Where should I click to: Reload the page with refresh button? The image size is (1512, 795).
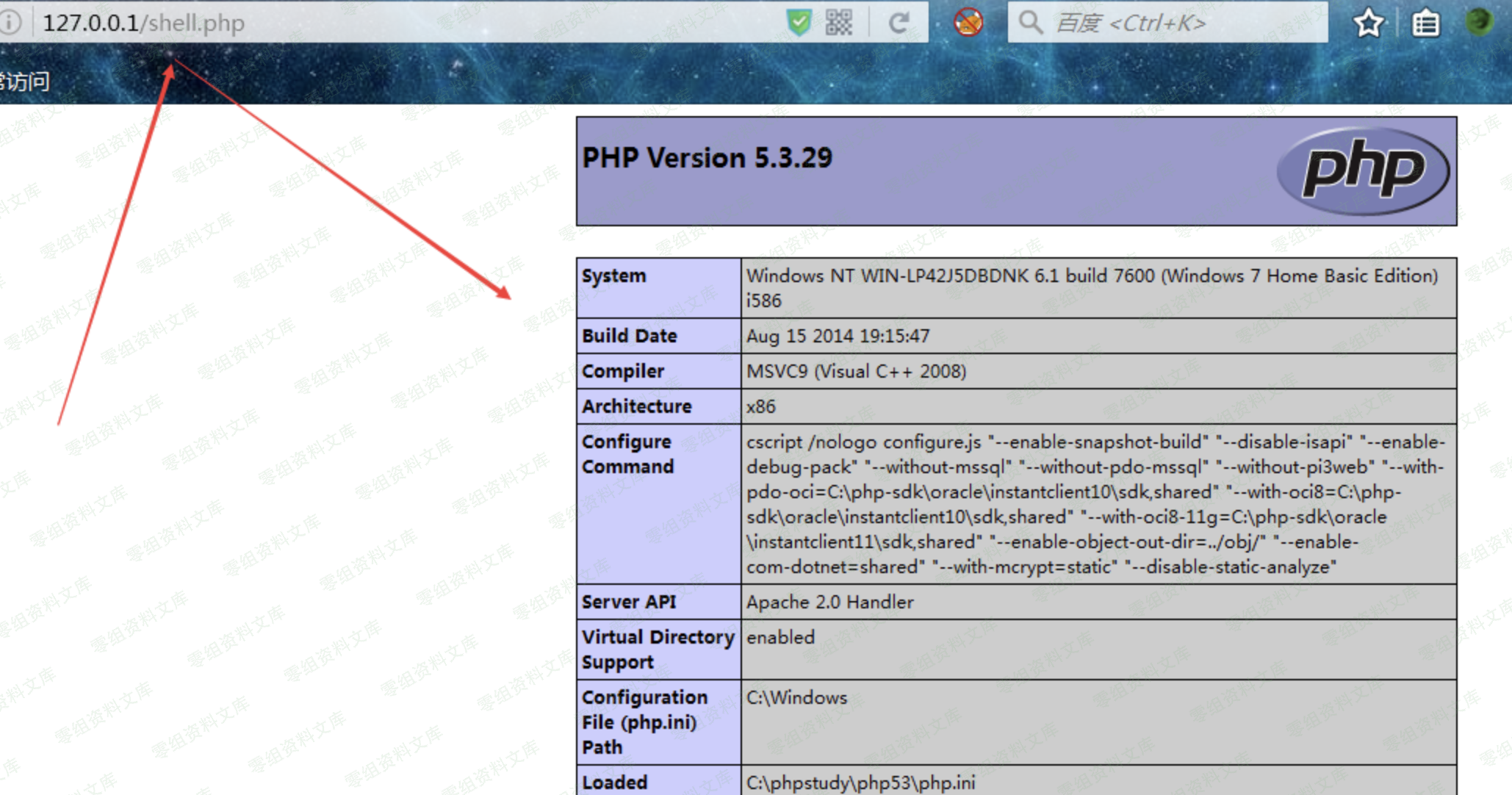tap(899, 23)
